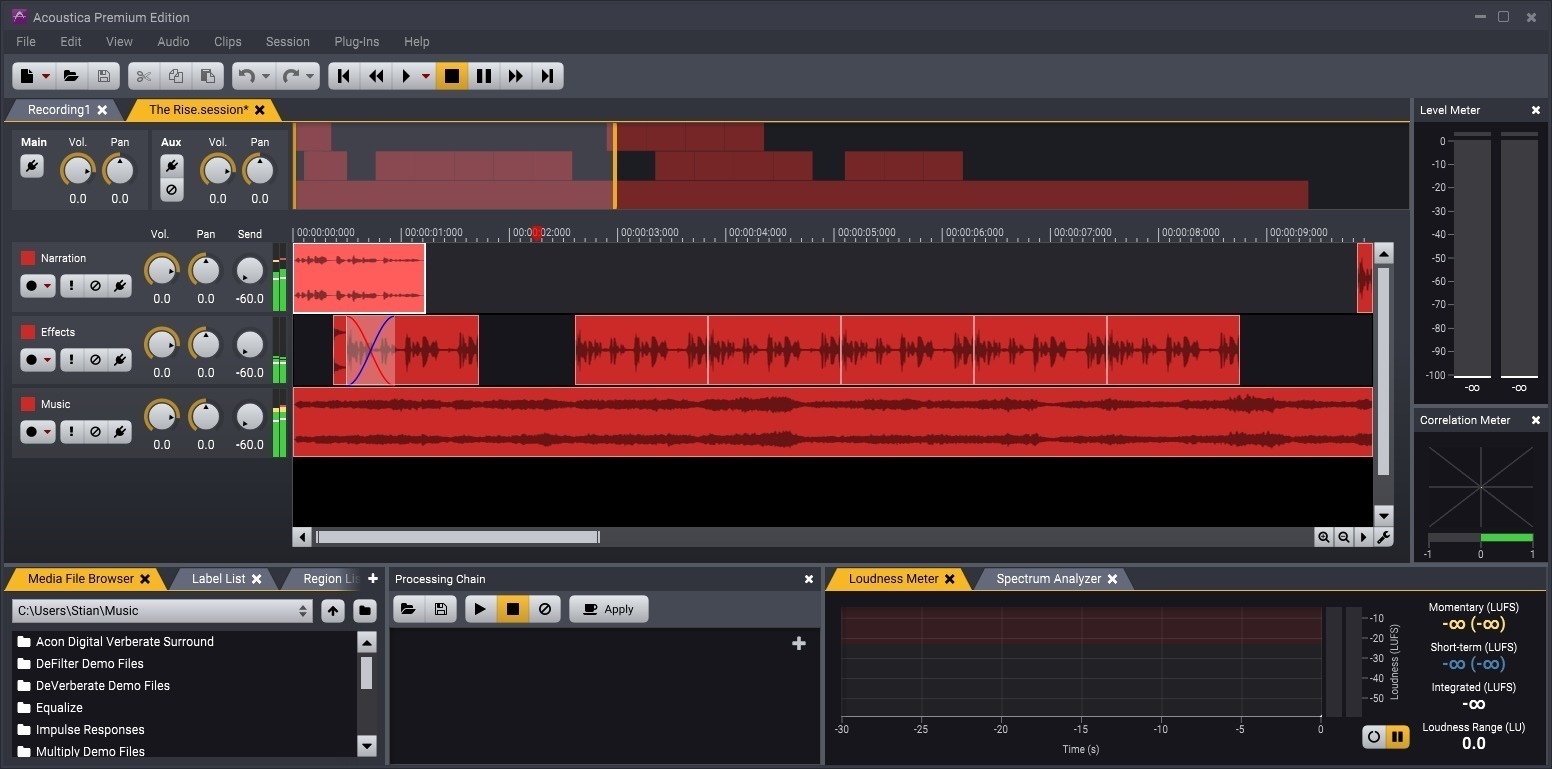Save the processing chain preset
Screen dimensions: 1552x769
[440, 609]
